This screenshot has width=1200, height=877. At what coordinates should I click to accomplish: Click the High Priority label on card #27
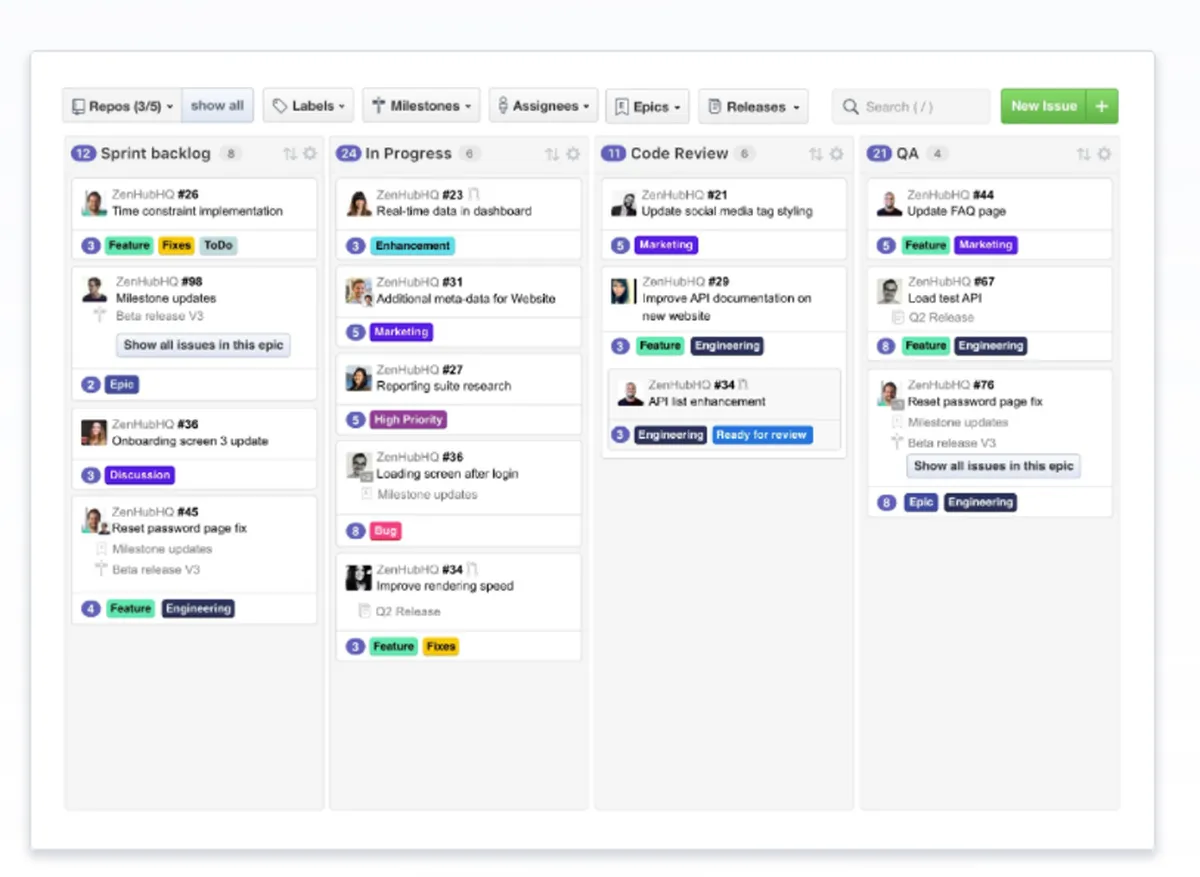(408, 420)
